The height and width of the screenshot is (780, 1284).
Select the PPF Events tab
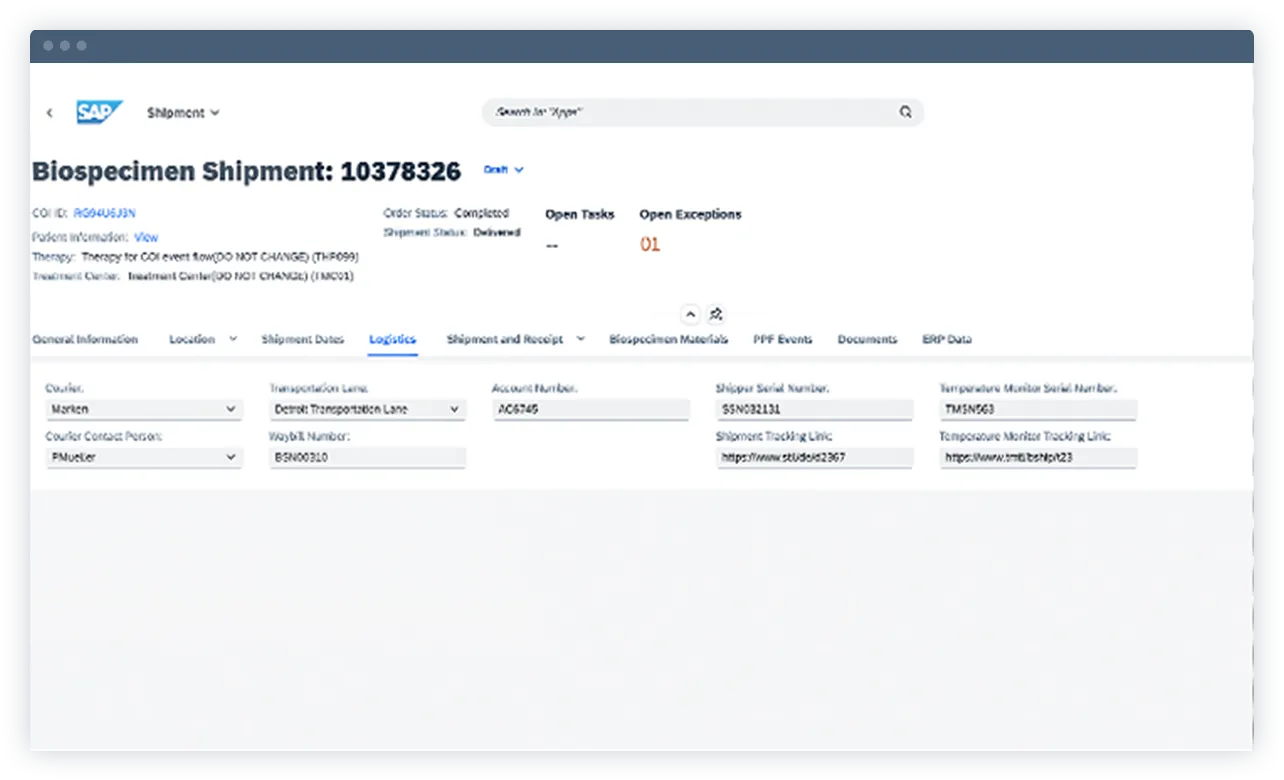(783, 339)
